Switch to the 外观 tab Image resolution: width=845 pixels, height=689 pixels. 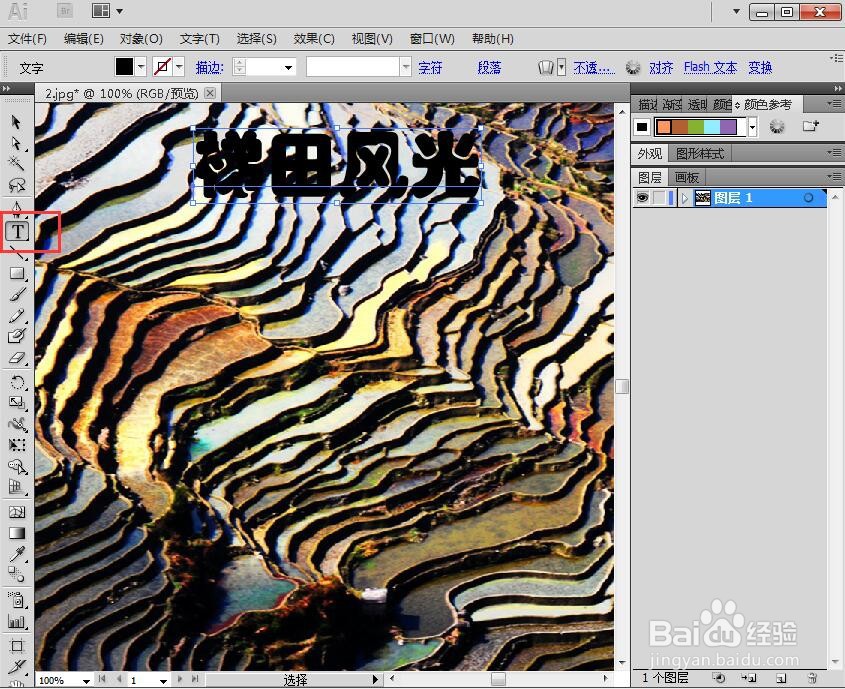coord(649,154)
